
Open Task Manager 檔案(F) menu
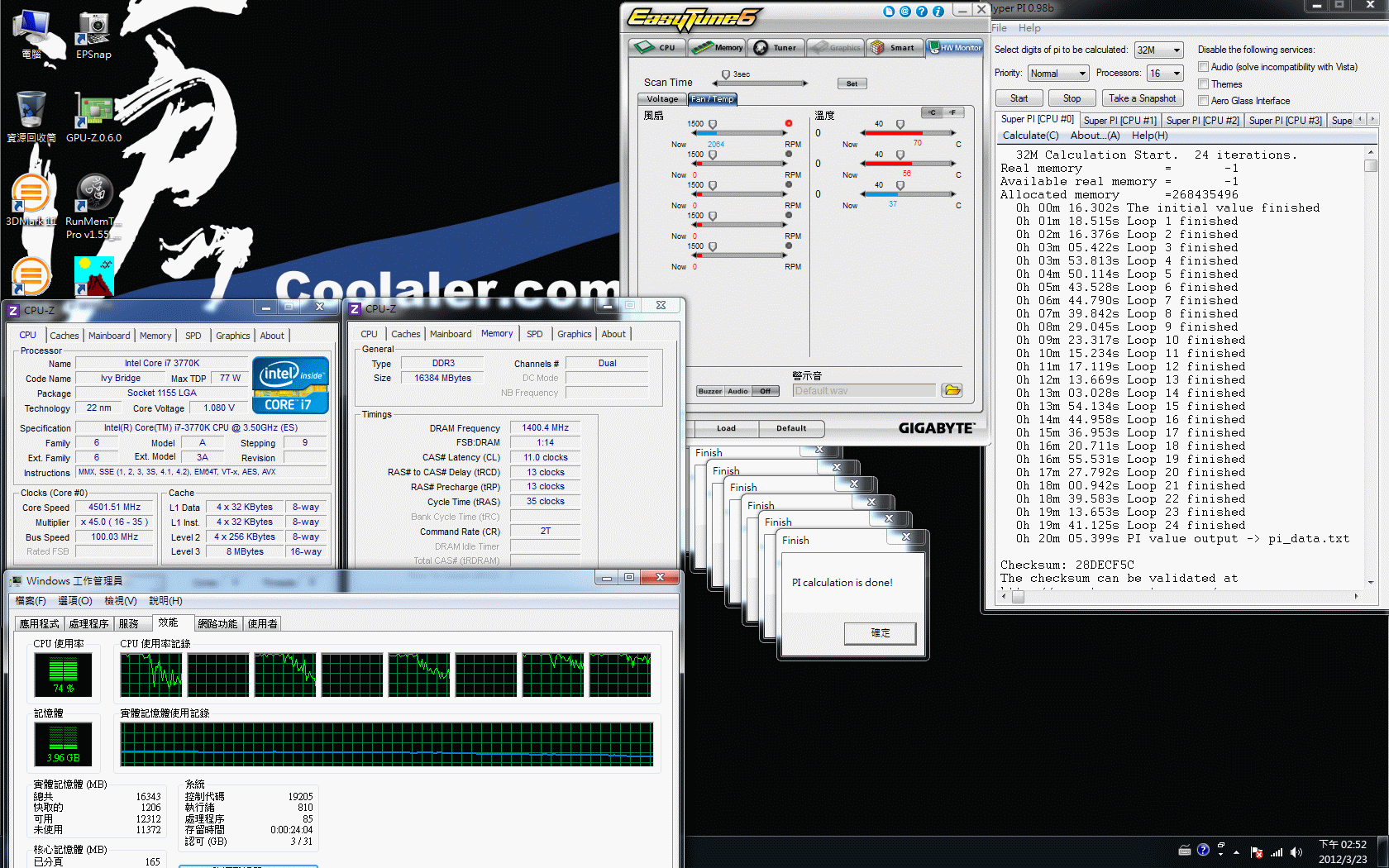[x=31, y=601]
